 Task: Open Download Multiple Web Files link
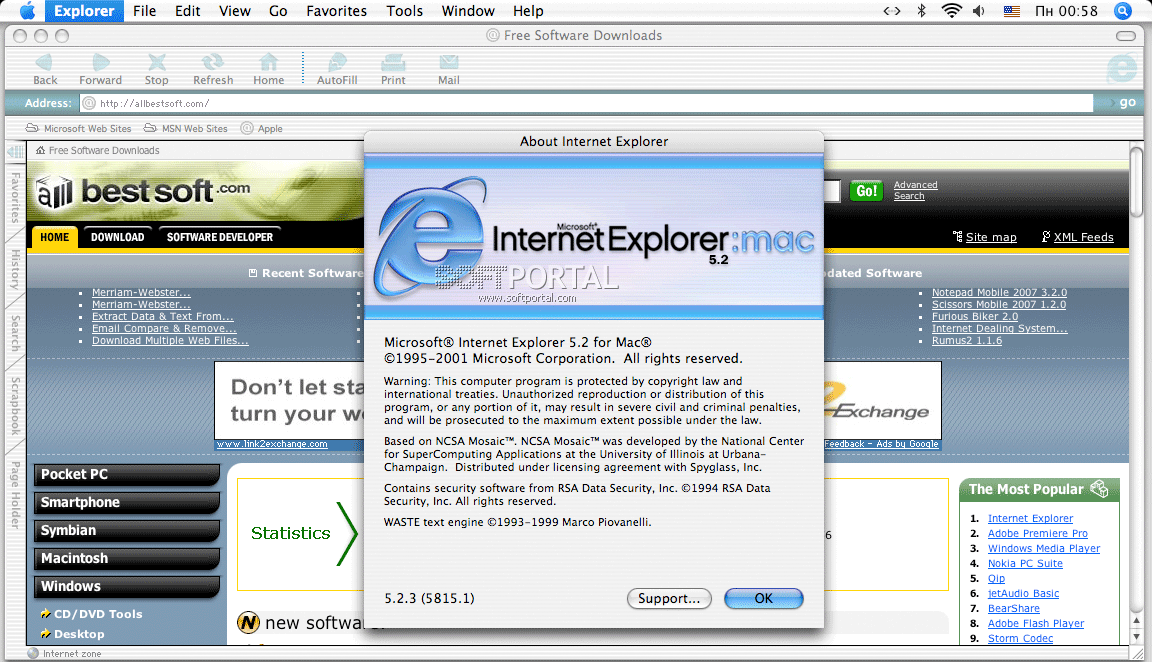(x=170, y=340)
